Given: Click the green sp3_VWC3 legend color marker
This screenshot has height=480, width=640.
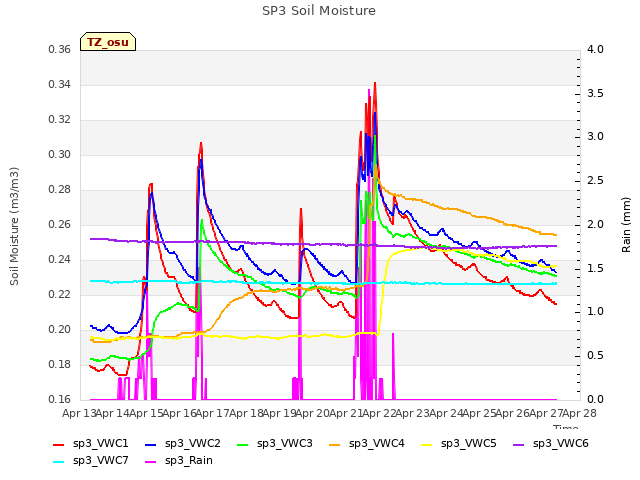Looking at the screenshot, I should 243,444.
